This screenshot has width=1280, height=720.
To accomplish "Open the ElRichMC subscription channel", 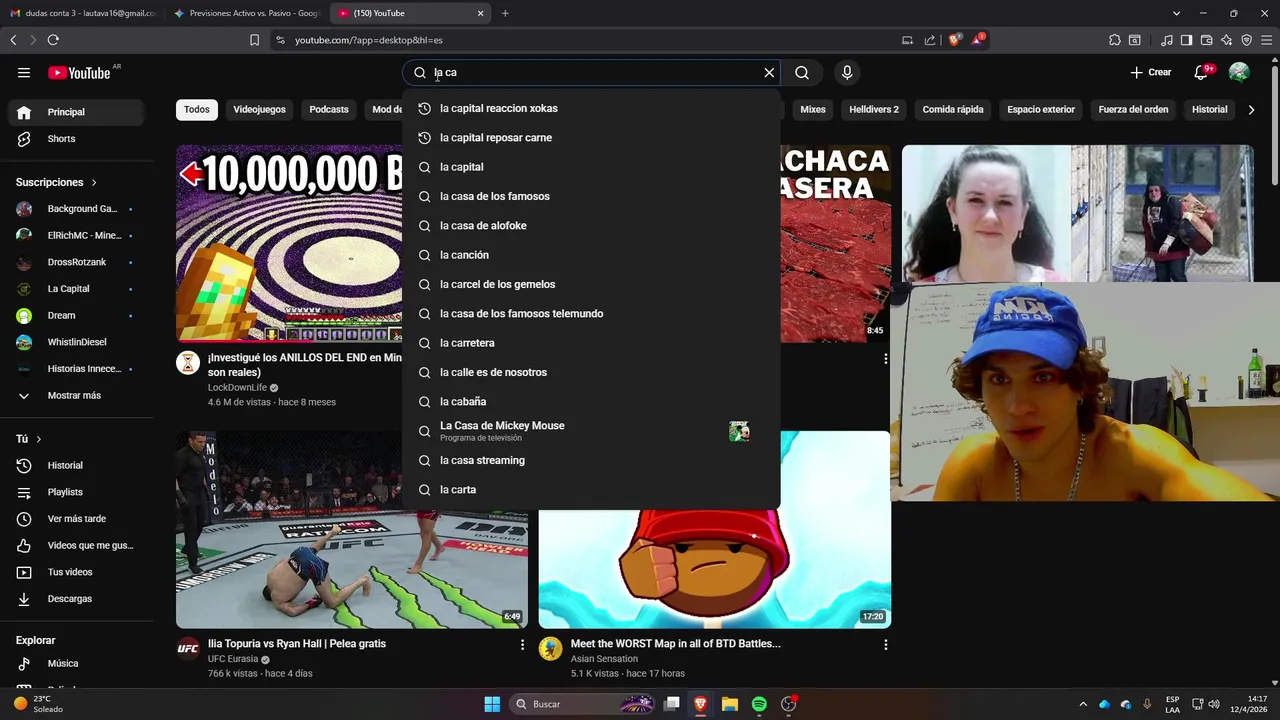I will coord(76,235).
